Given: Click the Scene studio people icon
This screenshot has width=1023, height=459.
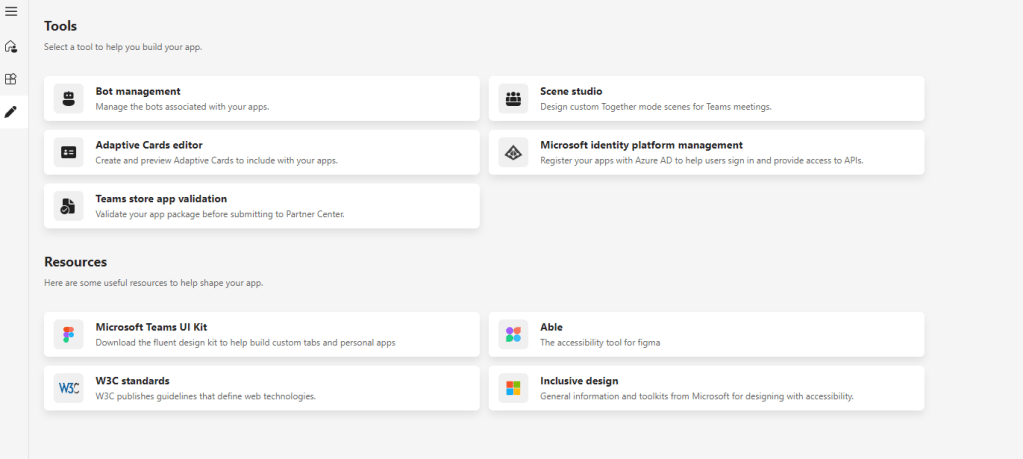Looking at the screenshot, I should [513, 98].
